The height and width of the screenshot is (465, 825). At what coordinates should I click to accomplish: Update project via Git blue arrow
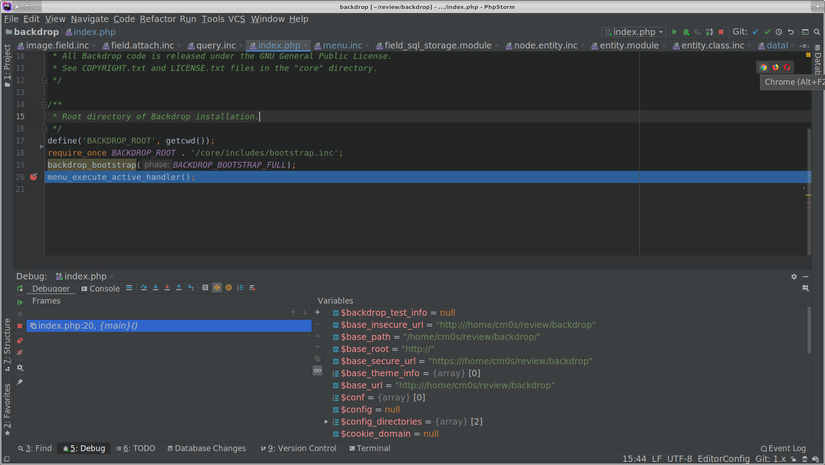(756, 32)
